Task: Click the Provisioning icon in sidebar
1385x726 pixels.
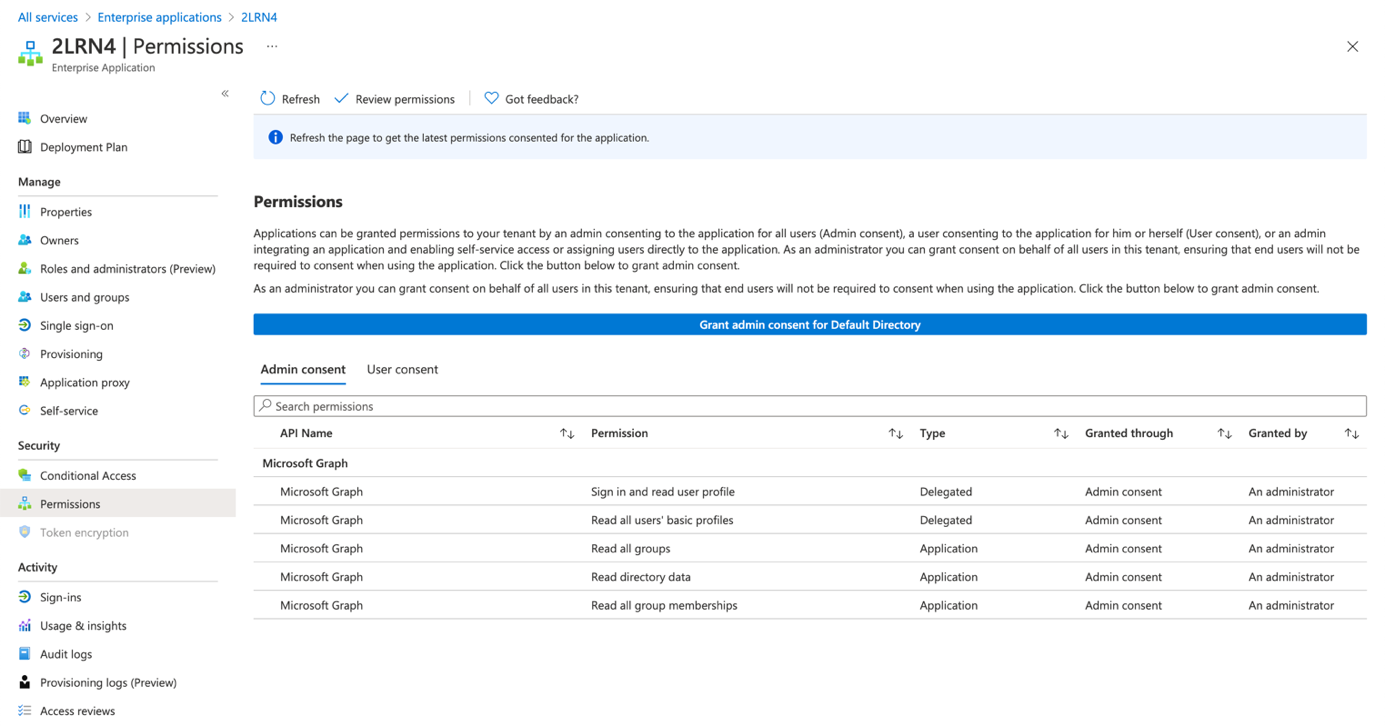Action: click(25, 353)
